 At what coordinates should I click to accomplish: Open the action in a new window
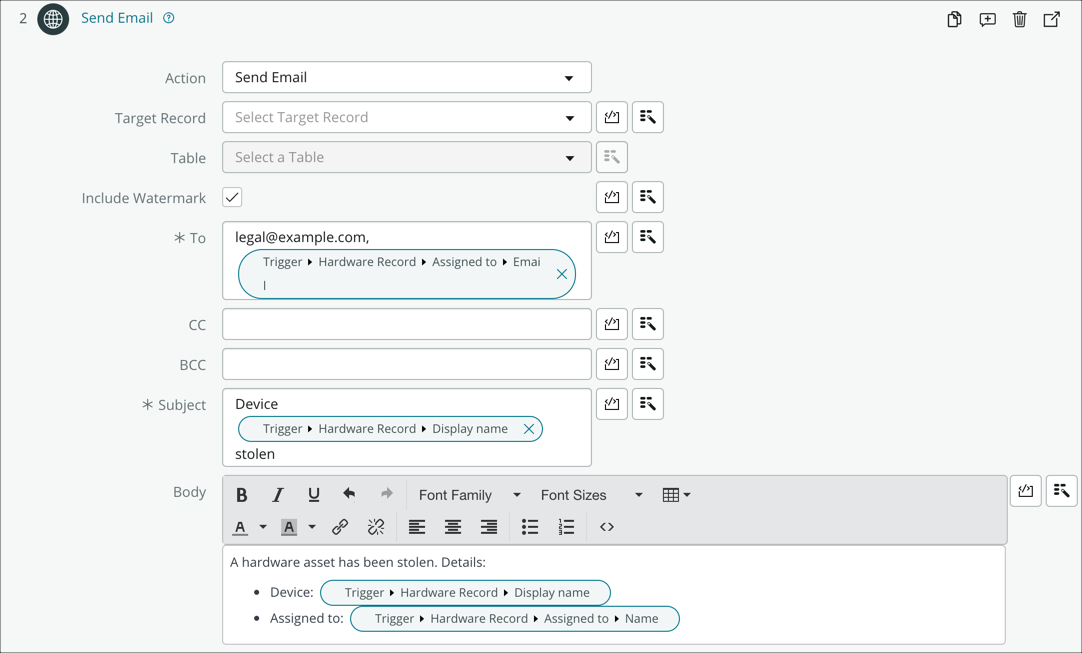[x=1051, y=18]
